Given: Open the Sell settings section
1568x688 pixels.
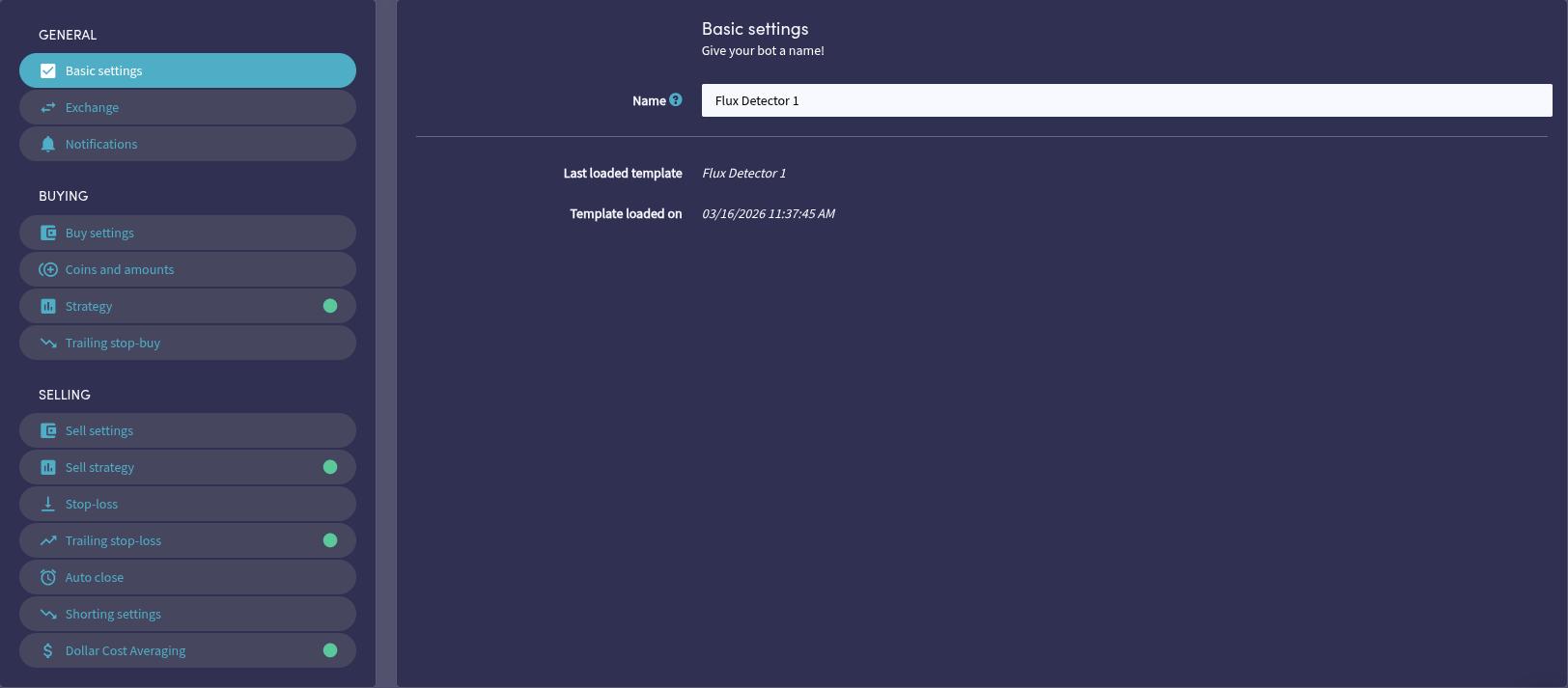Looking at the screenshot, I should (187, 430).
